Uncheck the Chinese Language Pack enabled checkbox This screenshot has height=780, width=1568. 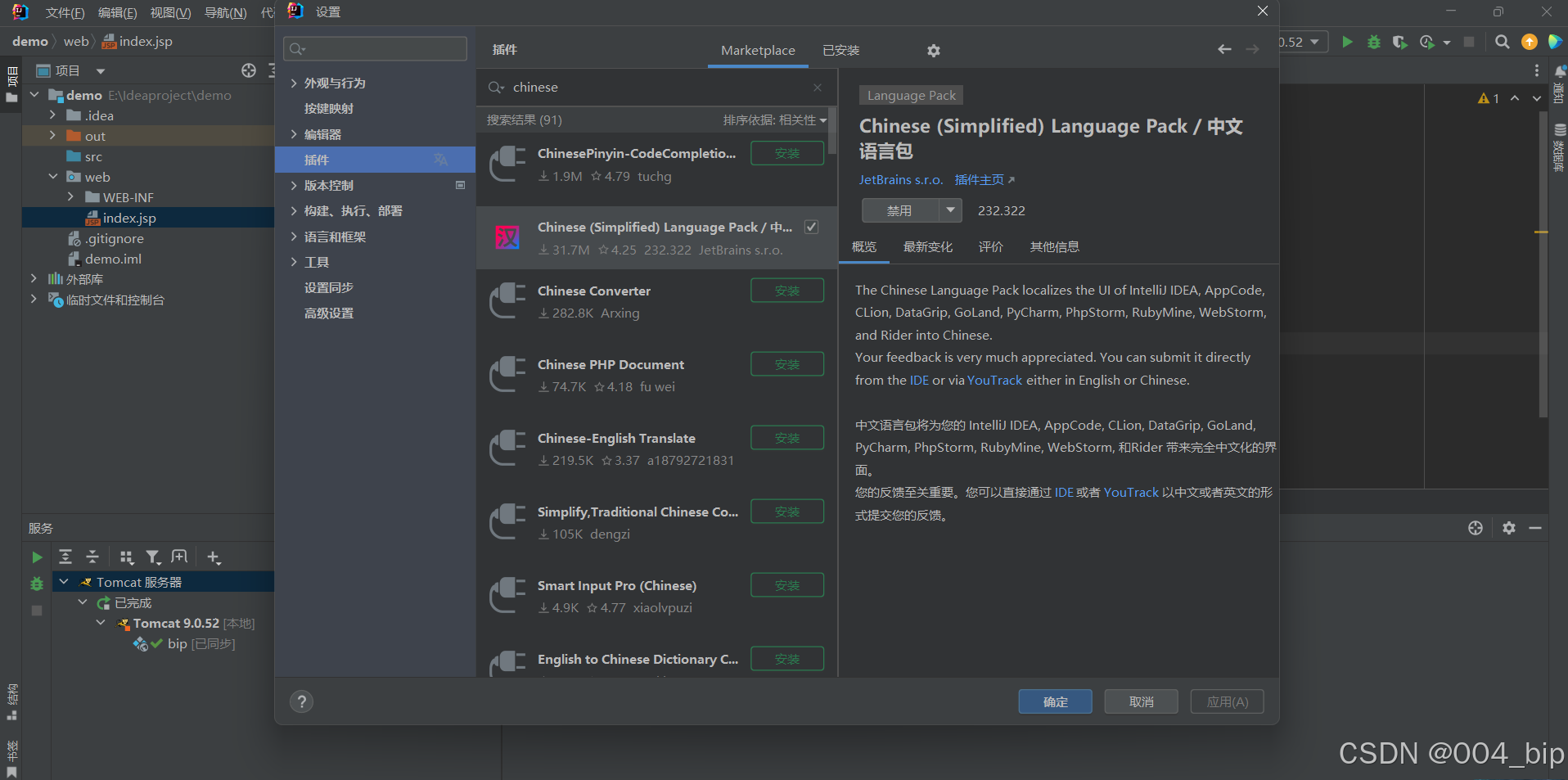tap(811, 227)
